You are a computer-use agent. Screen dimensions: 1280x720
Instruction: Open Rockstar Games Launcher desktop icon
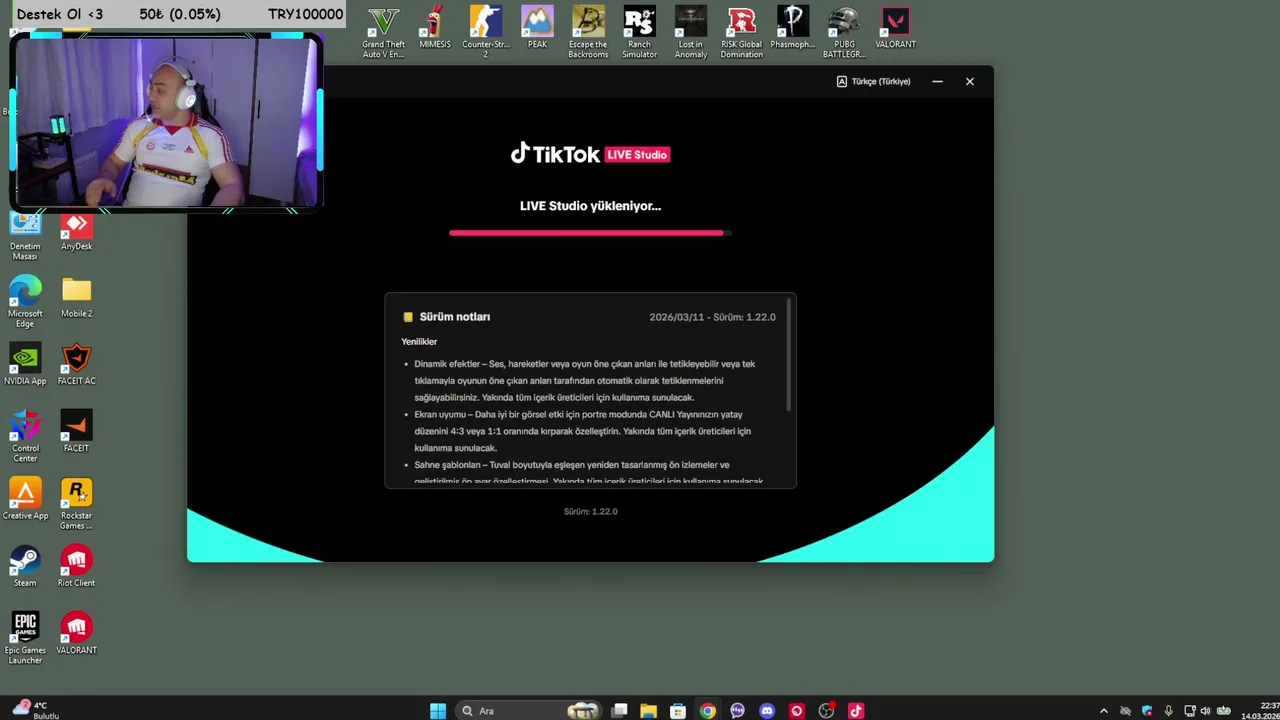click(76, 504)
